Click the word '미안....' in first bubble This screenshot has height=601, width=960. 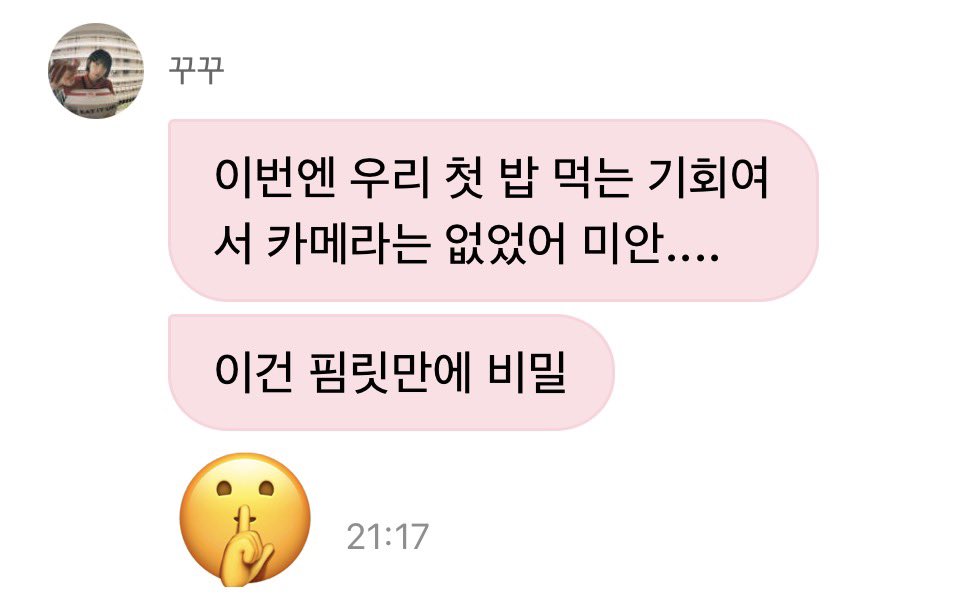pyautogui.click(x=650, y=244)
